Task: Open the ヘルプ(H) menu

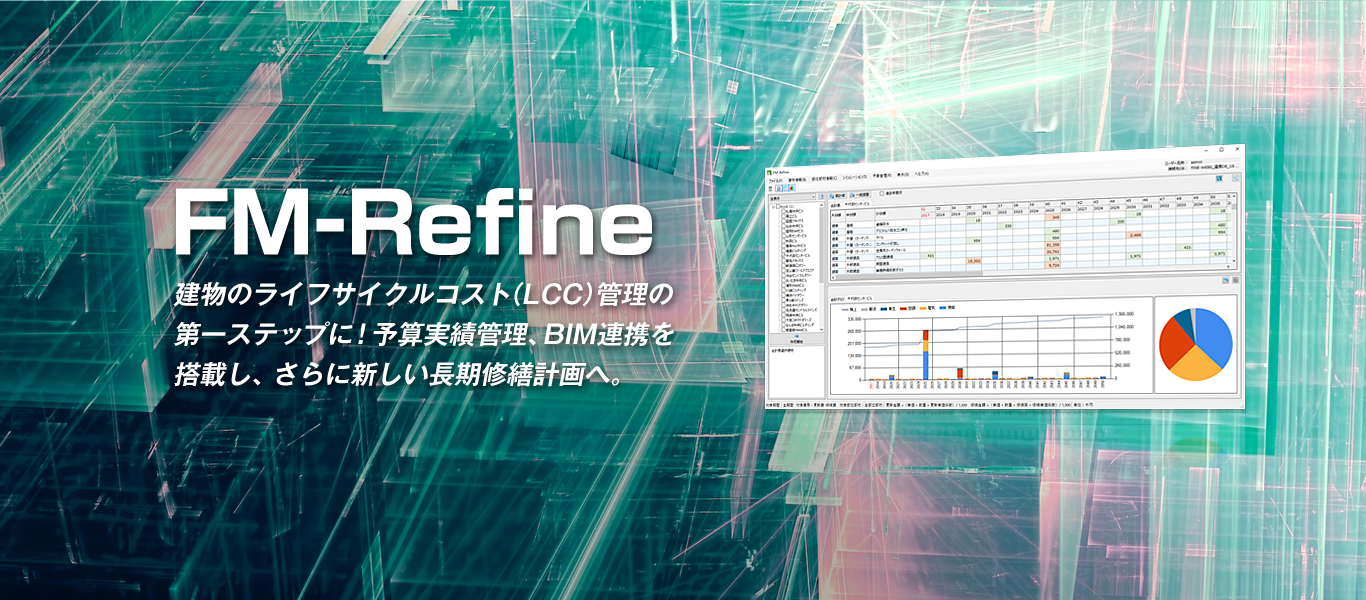Action: [x=921, y=174]
